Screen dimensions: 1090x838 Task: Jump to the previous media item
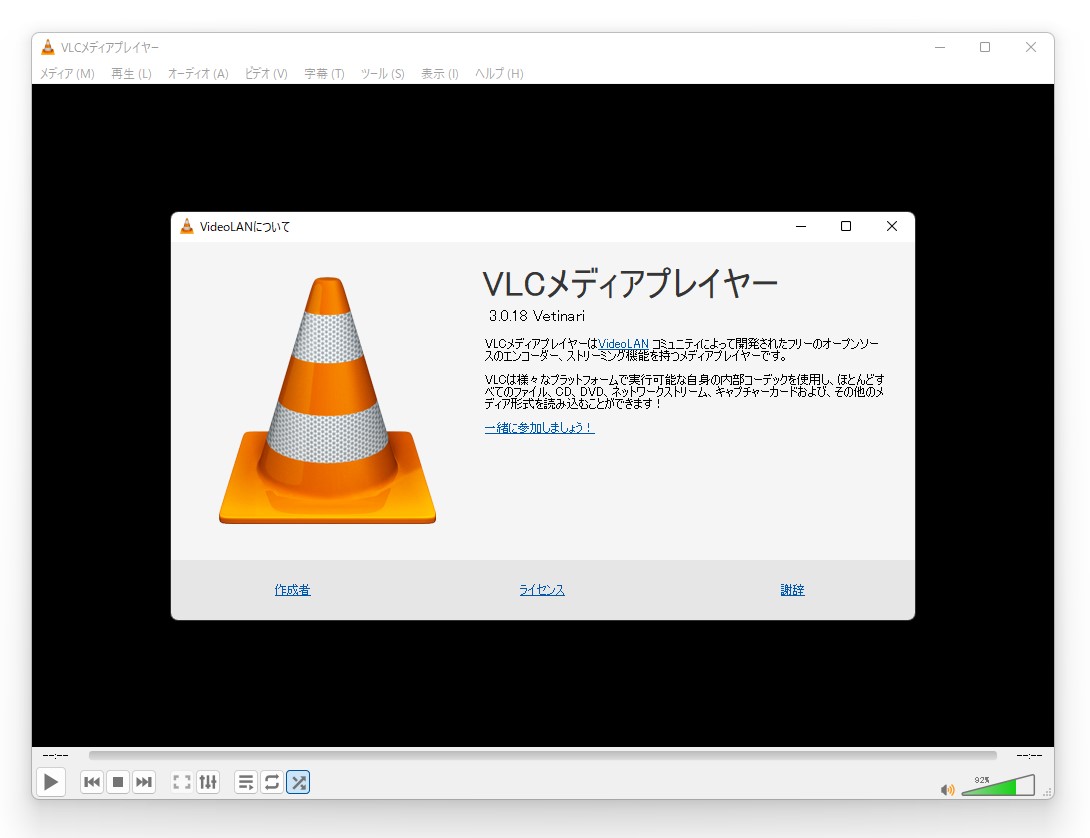coord(91,782)
